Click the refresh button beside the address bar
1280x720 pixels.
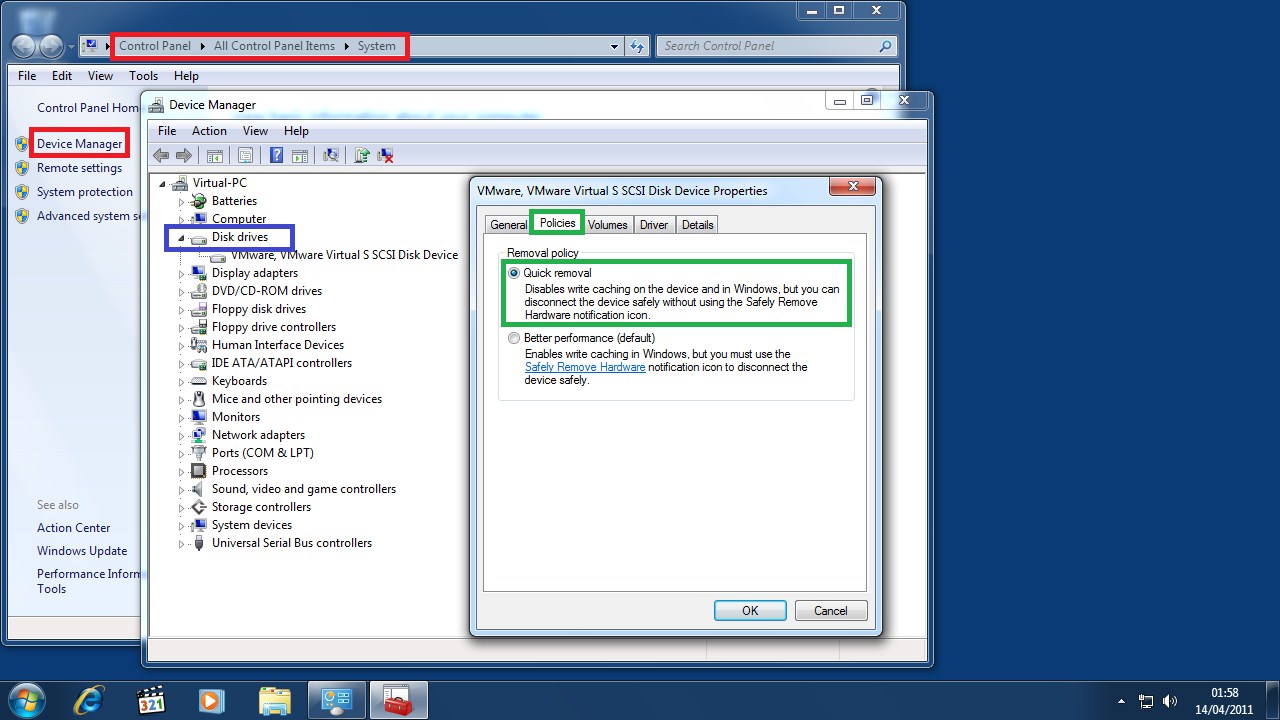pos(637,46)
